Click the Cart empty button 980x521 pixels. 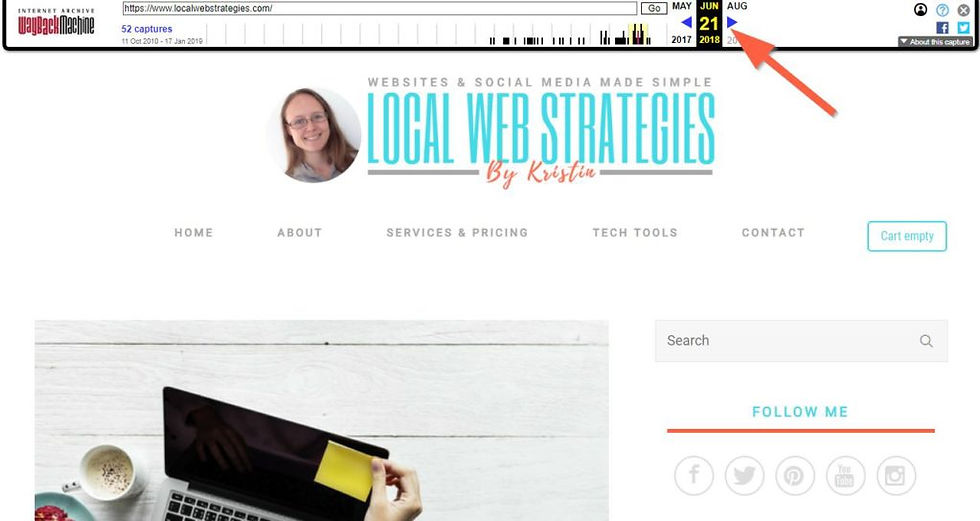click(907, 236)
